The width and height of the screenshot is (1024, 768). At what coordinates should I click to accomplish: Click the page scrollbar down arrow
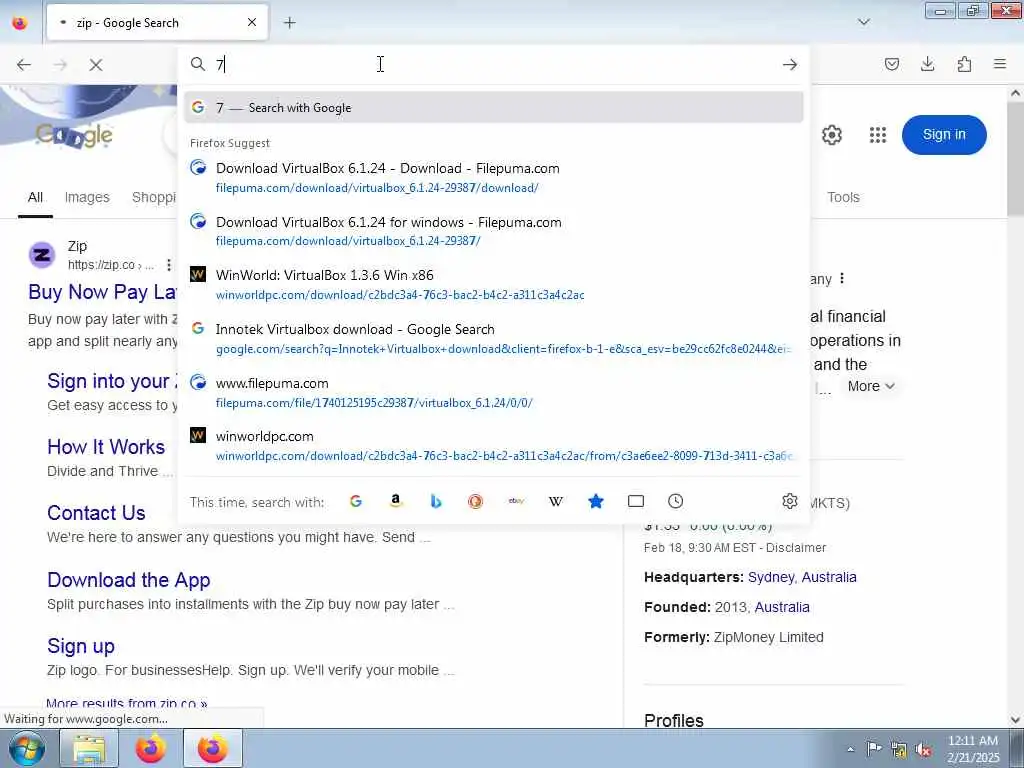[x=1016, y=720]
